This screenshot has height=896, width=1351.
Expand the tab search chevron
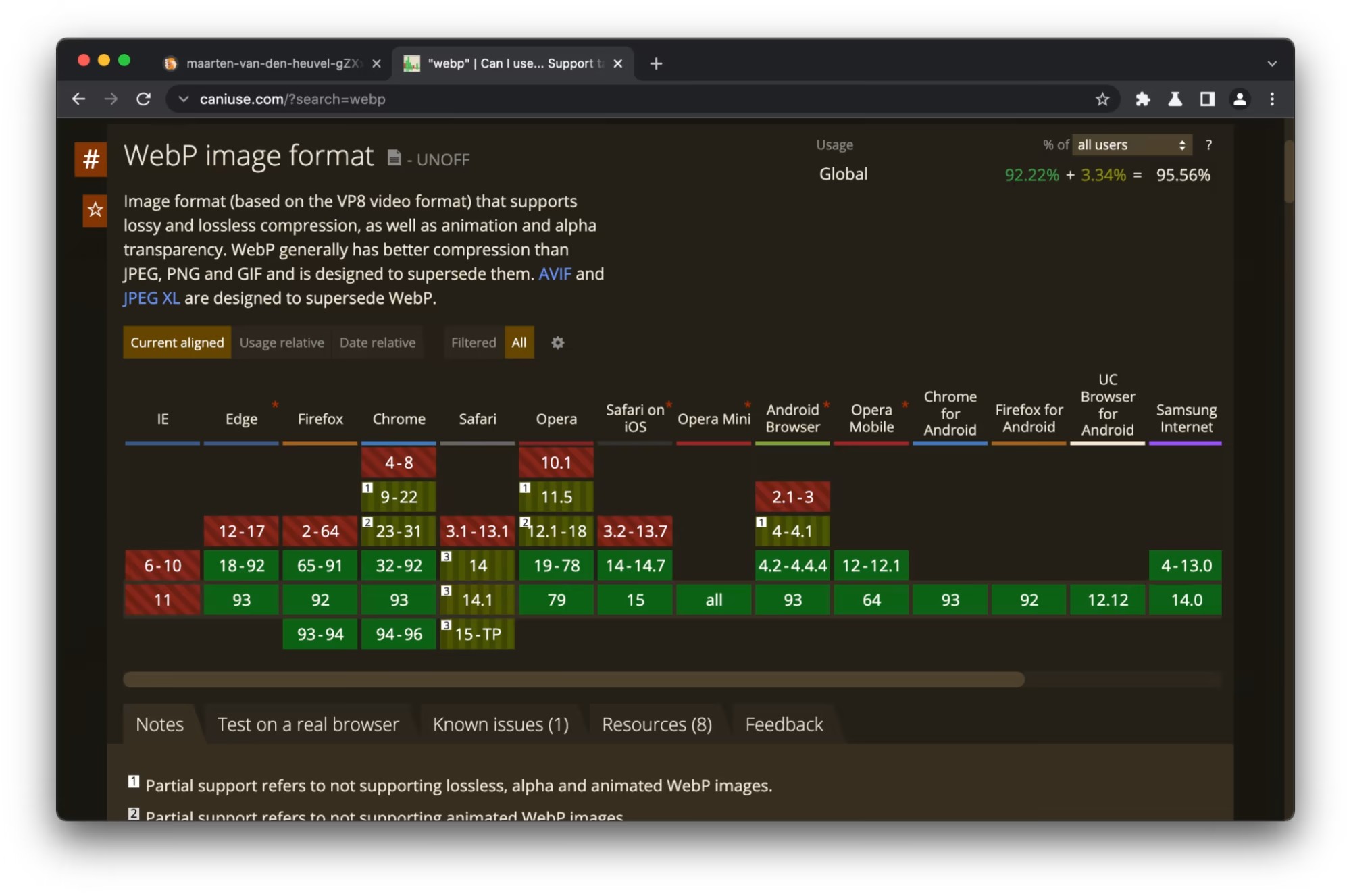point(1272,63)
